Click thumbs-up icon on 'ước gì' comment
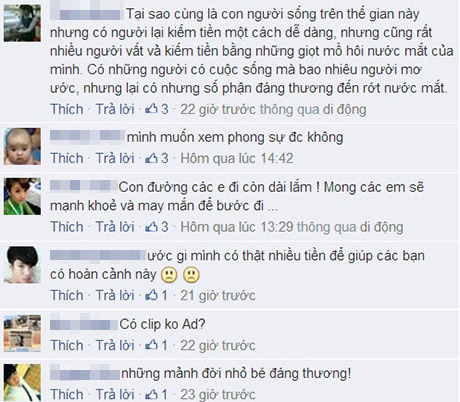460x402 pixels. tap(151, 295)
